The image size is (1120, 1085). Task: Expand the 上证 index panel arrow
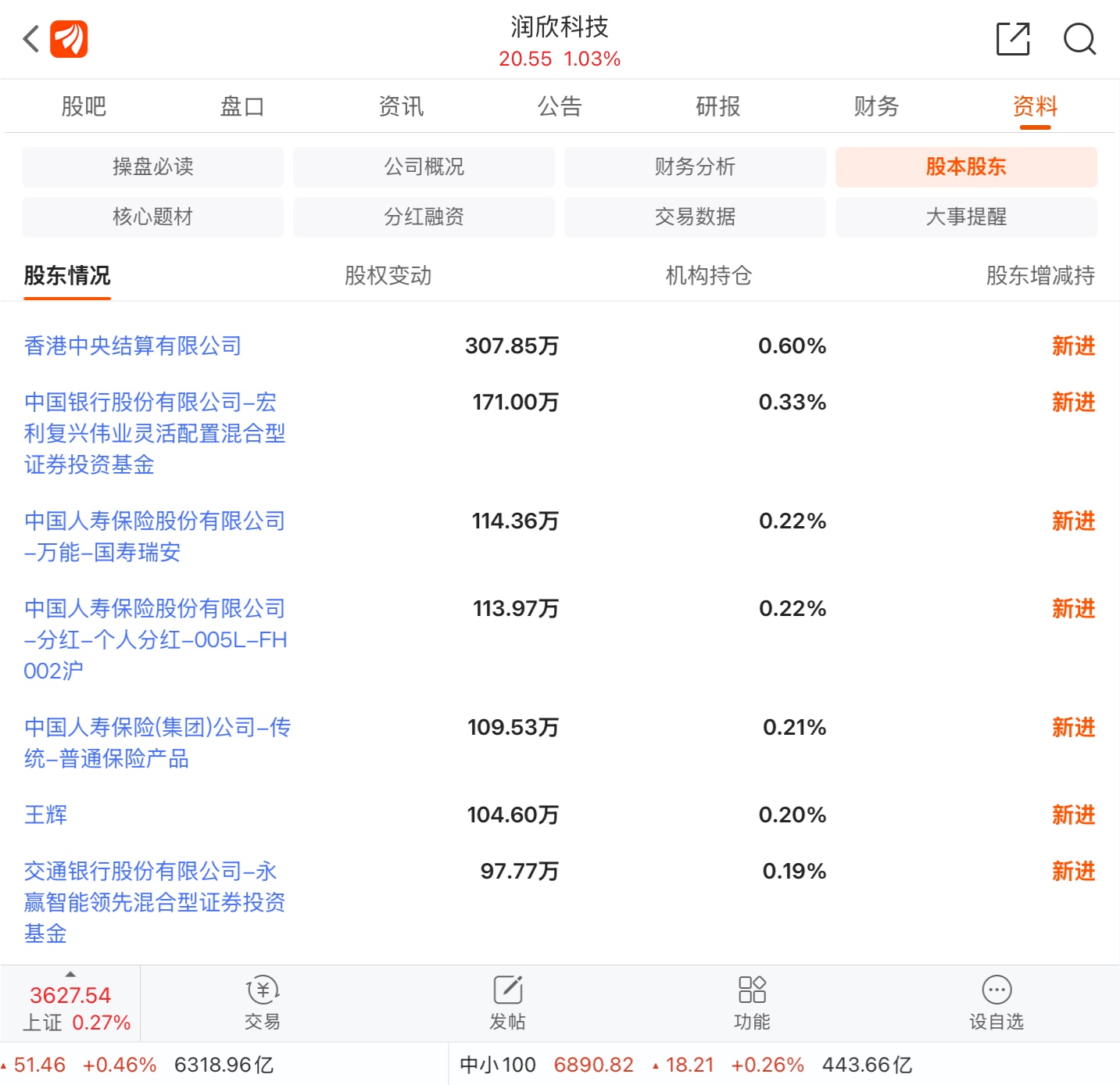point(70,975)
